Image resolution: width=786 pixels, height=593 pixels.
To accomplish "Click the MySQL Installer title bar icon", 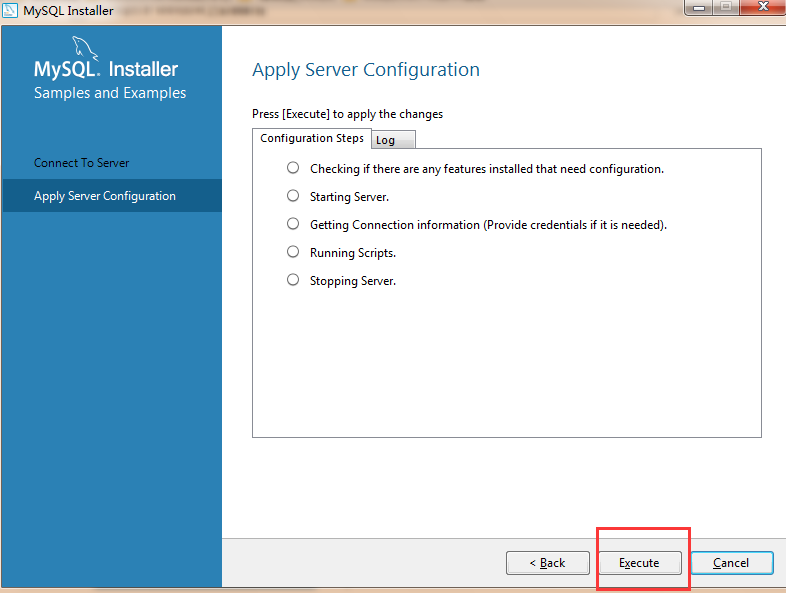I will coord(10,10).
